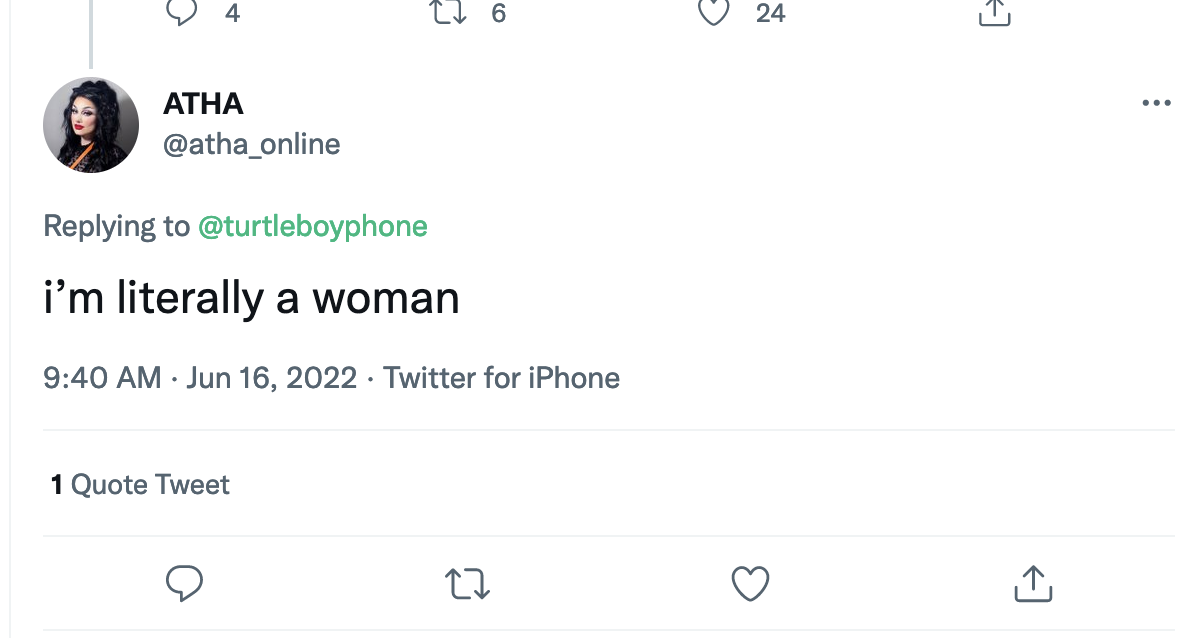Like the parent tweet with 24 likes
This screenshot has width=1204, height=638.
[713, 12]
